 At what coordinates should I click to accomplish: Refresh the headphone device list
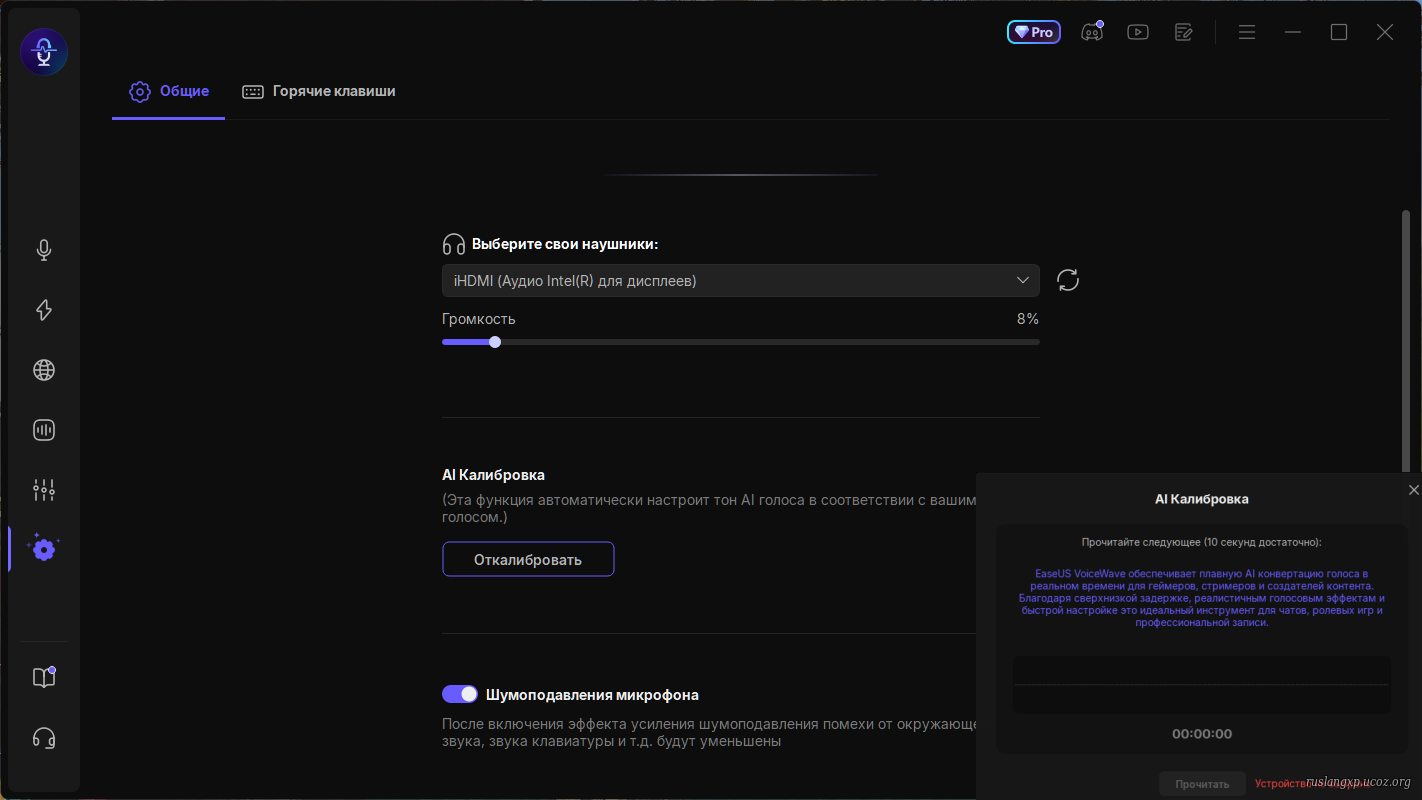click(x=1068, y=280)
